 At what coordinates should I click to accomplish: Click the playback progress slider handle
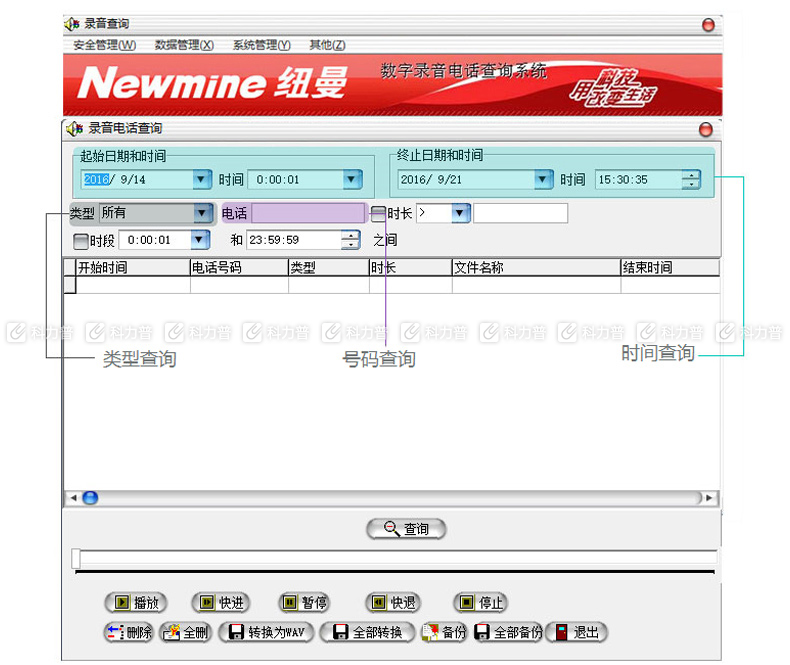click(x=76, y=558)
